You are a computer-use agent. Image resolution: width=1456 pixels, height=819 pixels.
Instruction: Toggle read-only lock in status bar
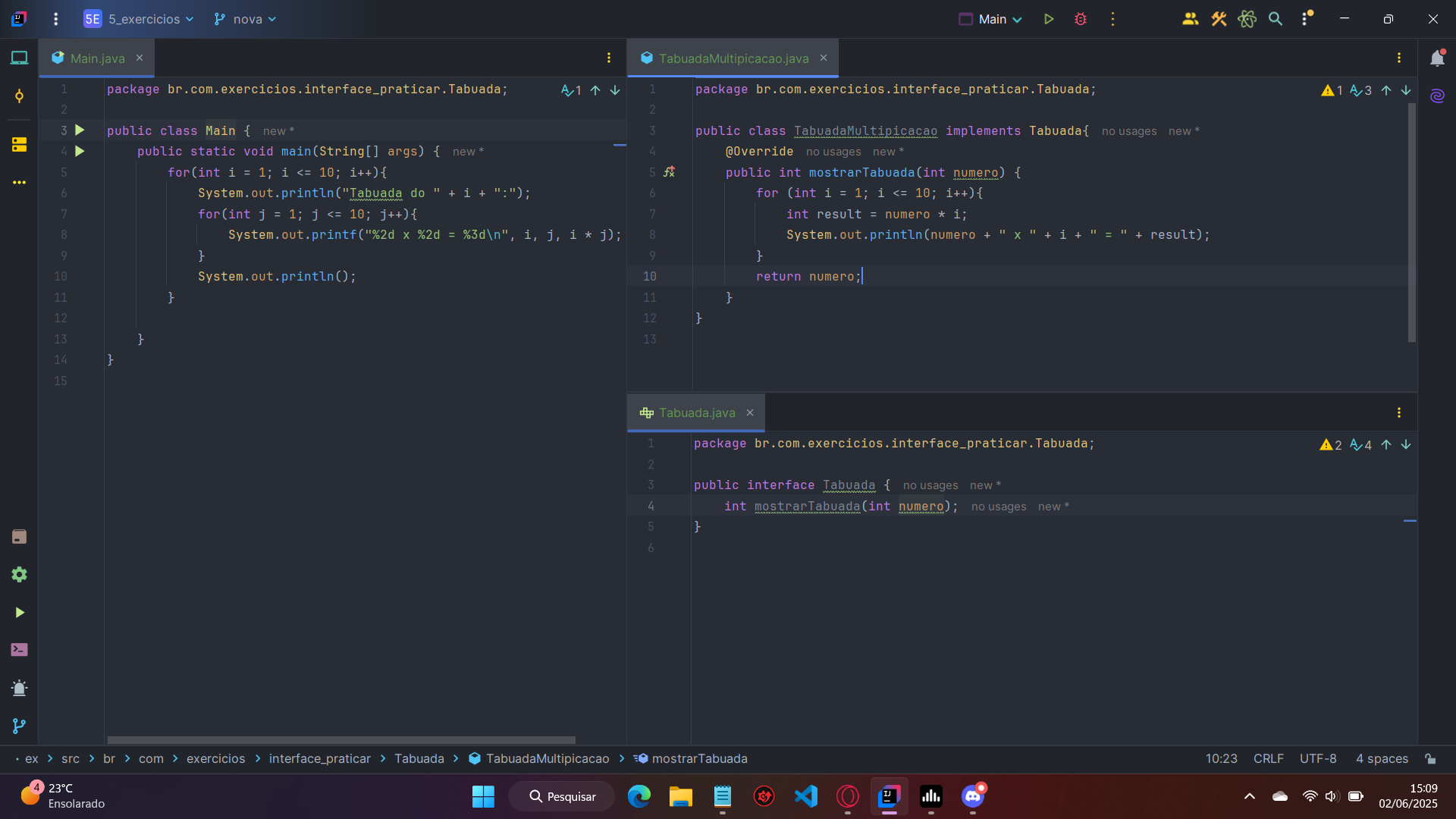[x=1430, y=758]
